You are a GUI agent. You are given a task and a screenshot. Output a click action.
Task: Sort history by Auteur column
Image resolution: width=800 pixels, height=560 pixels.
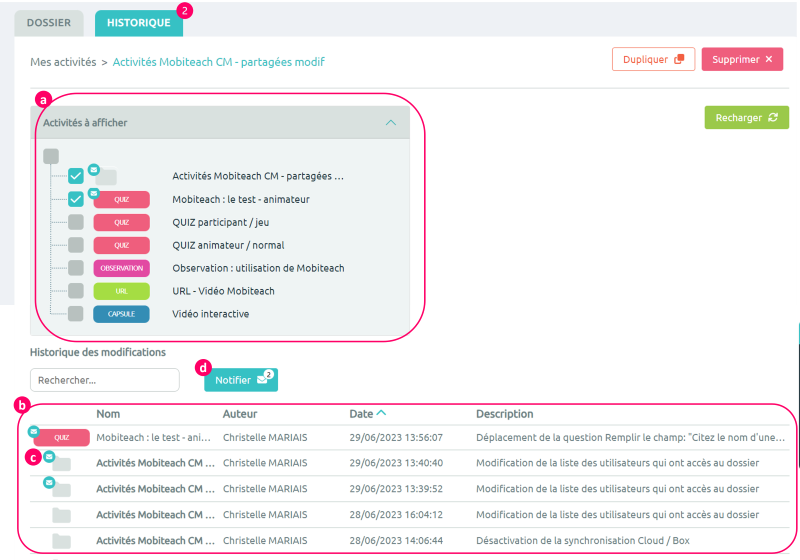pyautogui.click(x=240, y=414)
